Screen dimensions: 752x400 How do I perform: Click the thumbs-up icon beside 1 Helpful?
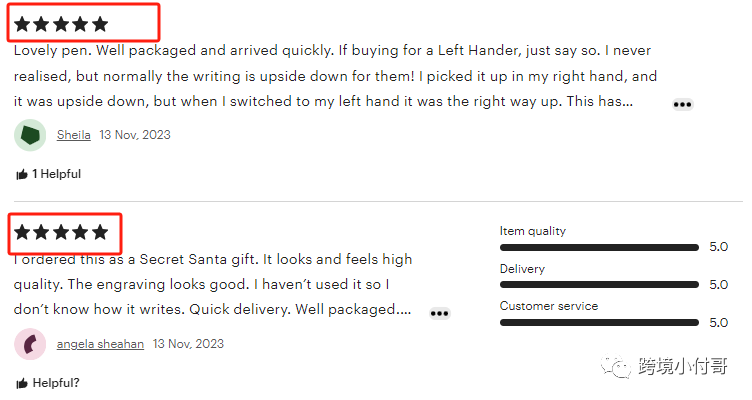pyautogui.click(x=22, y=174)
